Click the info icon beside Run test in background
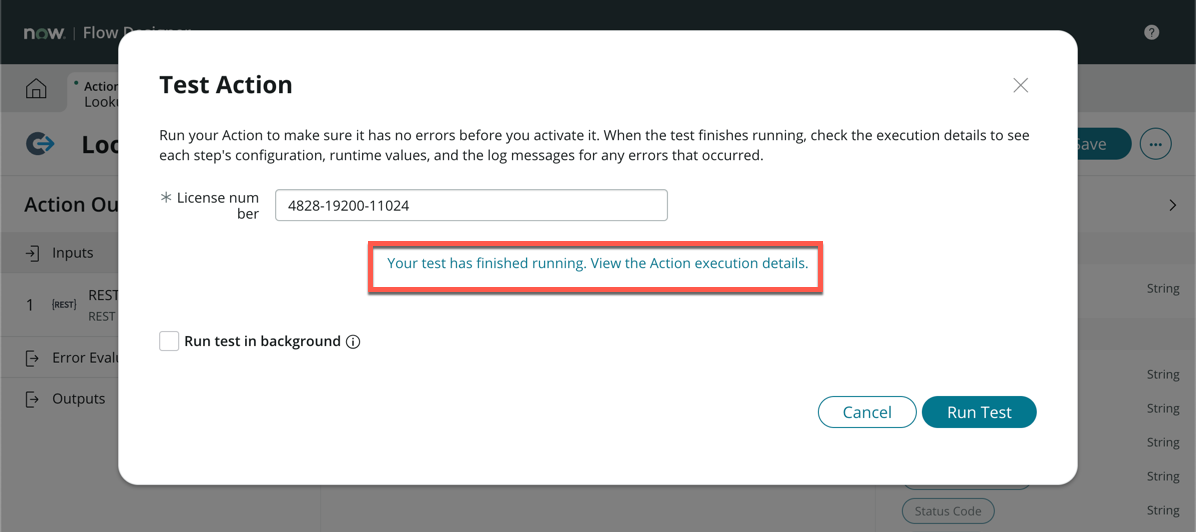 (353, 342)
